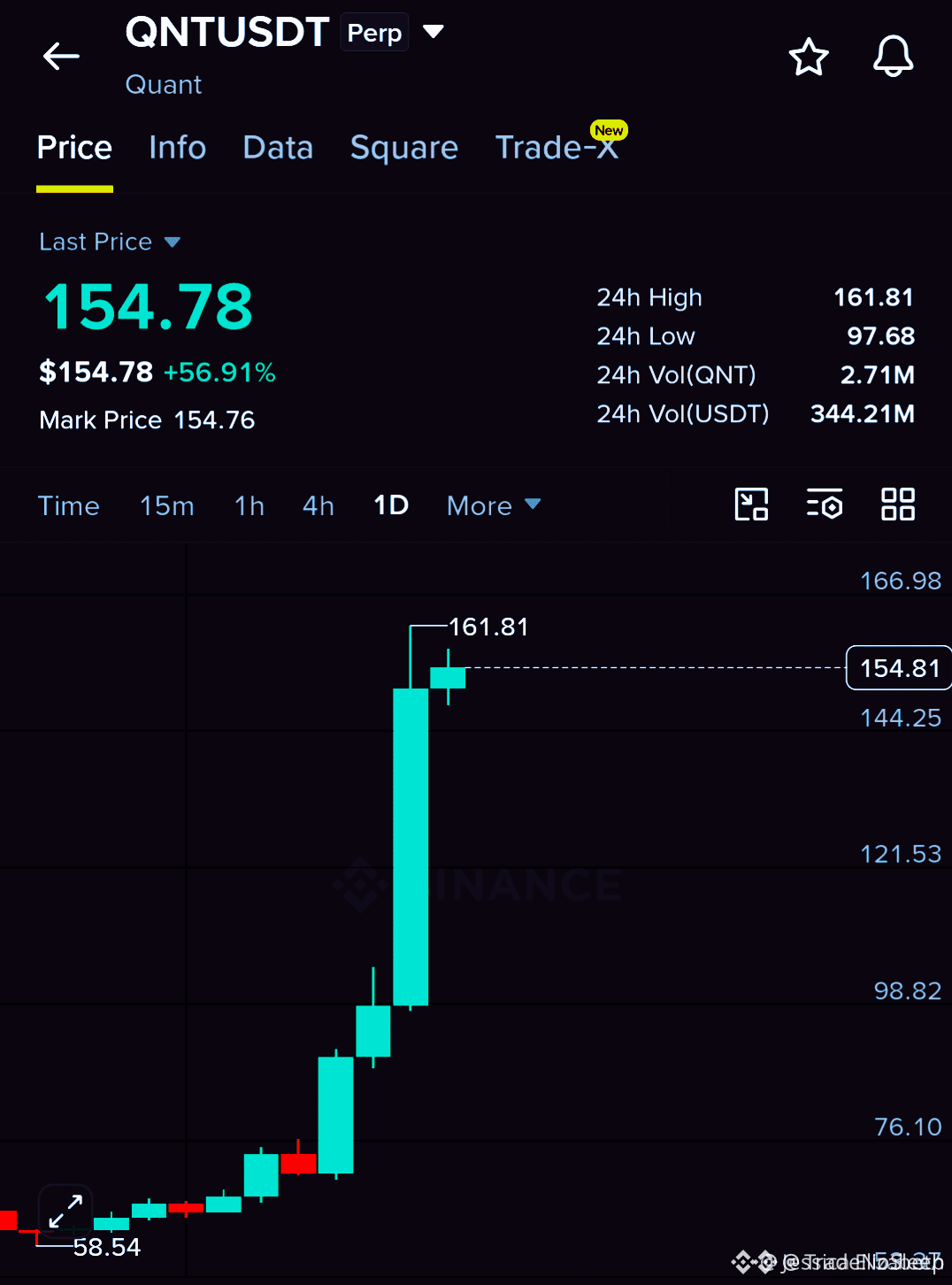The height and width of the screenshot is (1285, 952).
Task: Add QNTUSDT to favorites with star
Action: tap(808, 58)
